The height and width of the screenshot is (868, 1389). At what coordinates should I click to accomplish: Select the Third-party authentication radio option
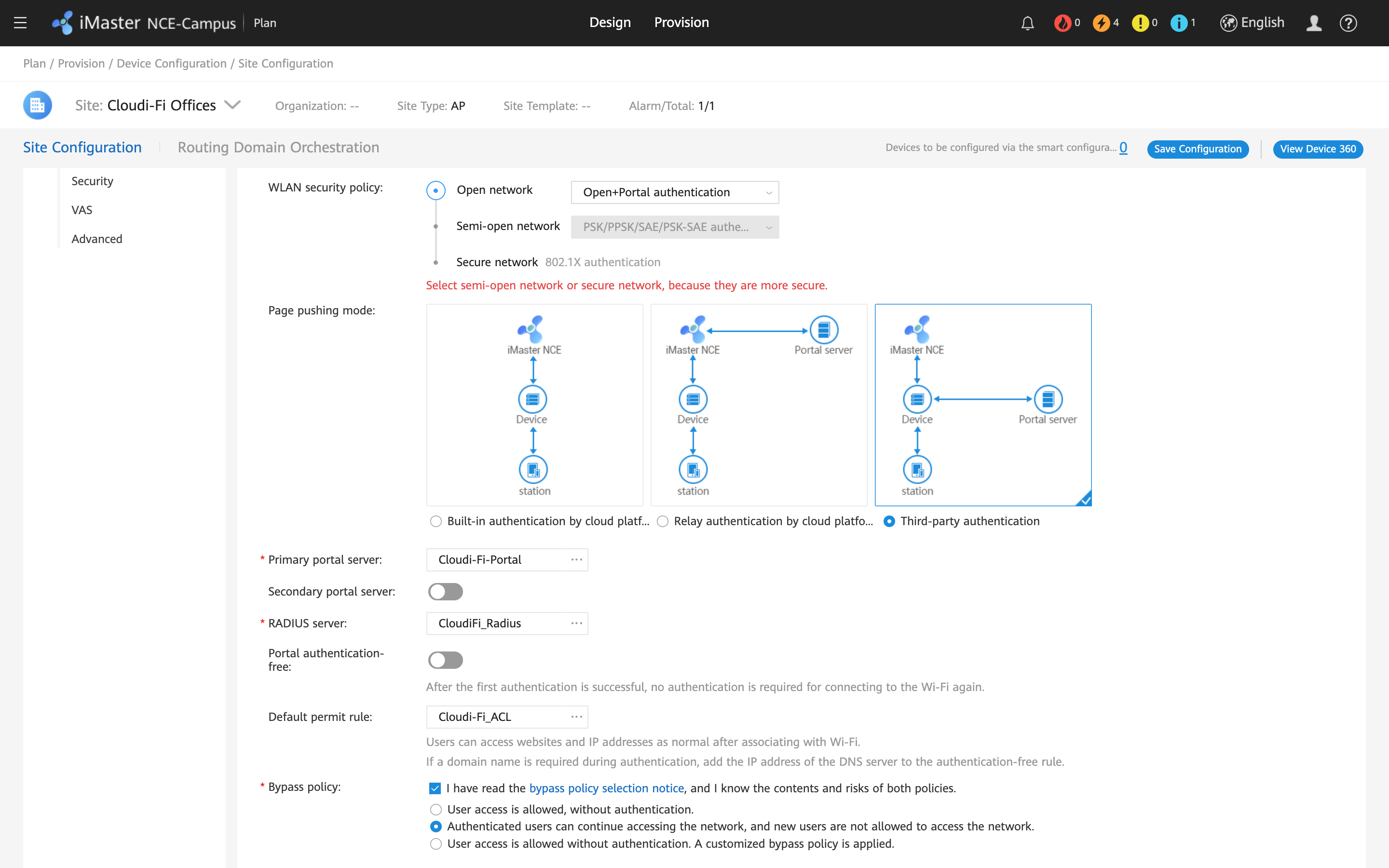click(890, 521)
